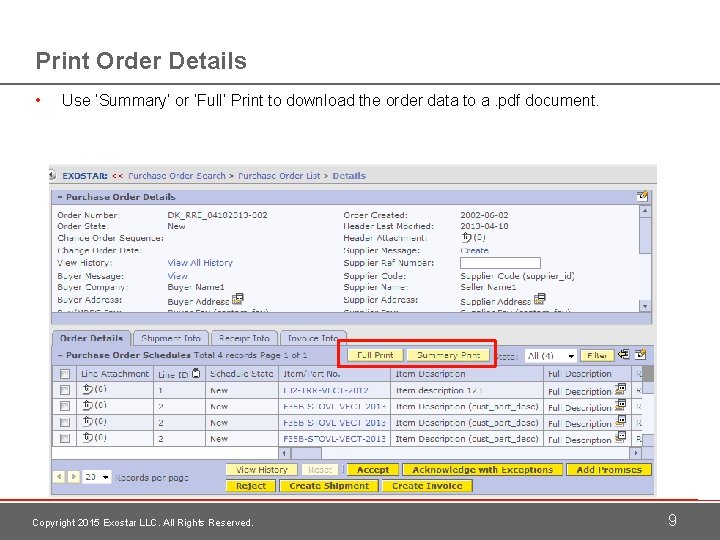720x540 pixels.
Task: Switch to the Order Details tab
Action: click(x=91, y=338)
